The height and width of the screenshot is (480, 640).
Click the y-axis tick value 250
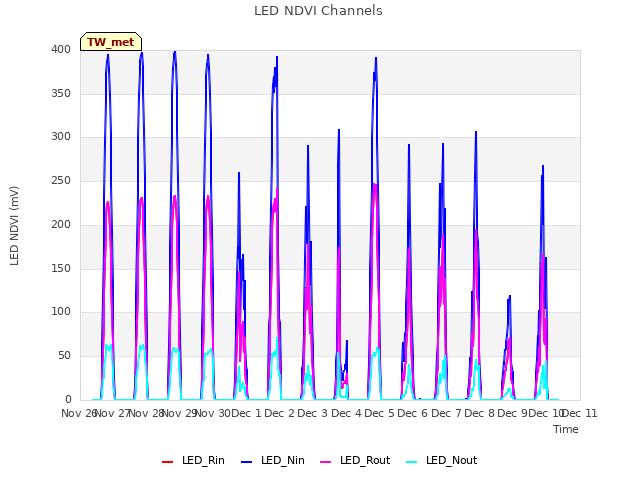tap(61, 180)
